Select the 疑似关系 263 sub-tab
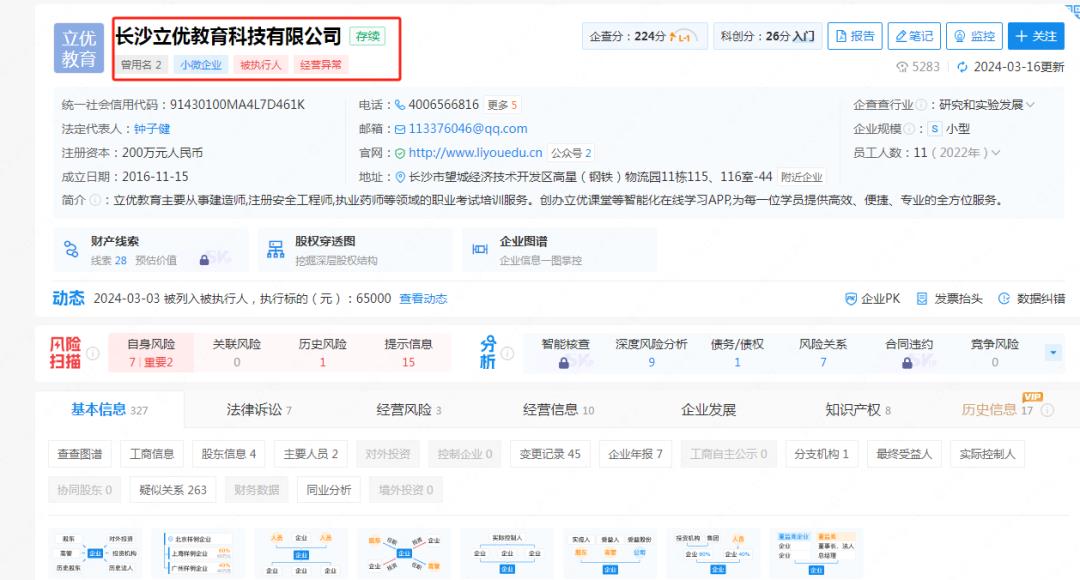 coord(173,490)
